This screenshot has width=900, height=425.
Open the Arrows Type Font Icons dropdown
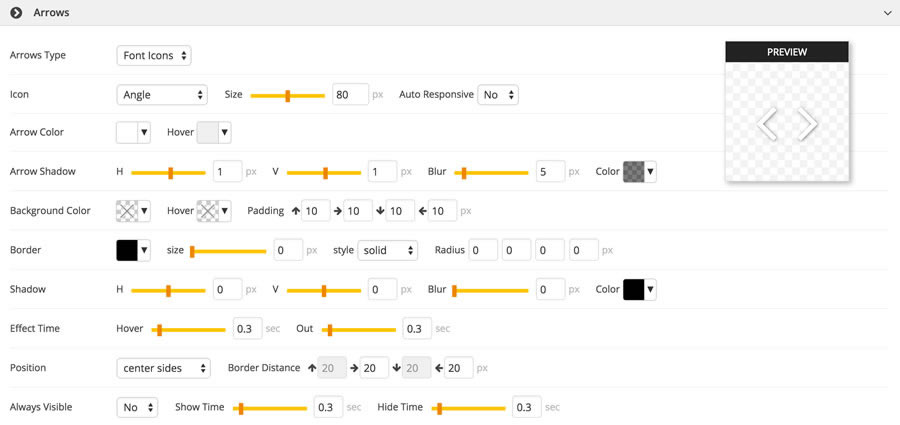click(x=154, y=56)
